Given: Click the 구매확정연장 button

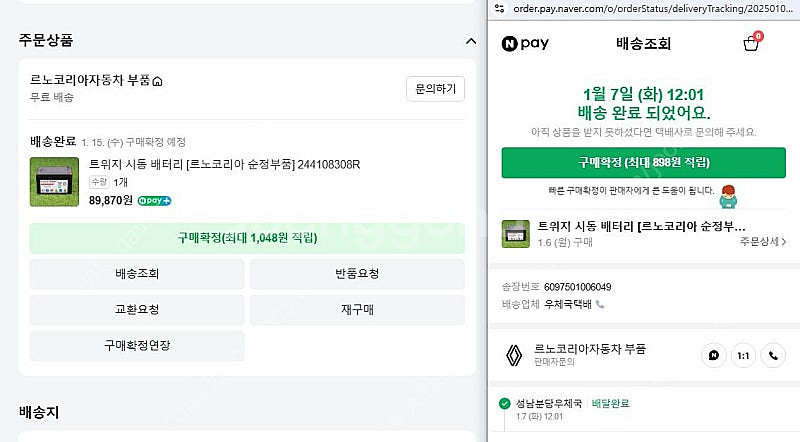Looking at the screenshot, I should 137,346.
